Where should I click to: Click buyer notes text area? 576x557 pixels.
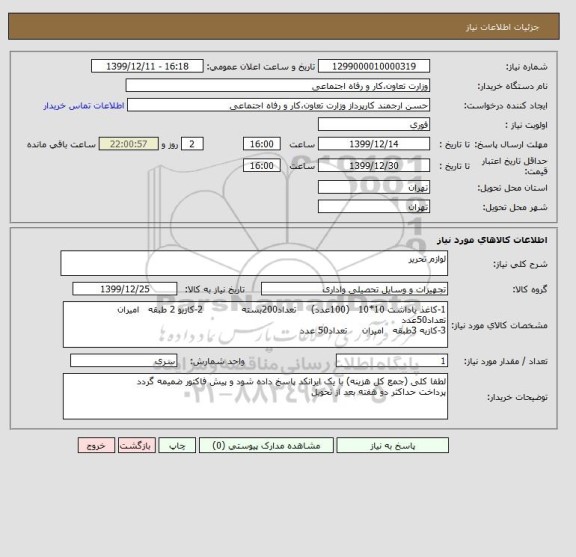(x=255, y=396)
